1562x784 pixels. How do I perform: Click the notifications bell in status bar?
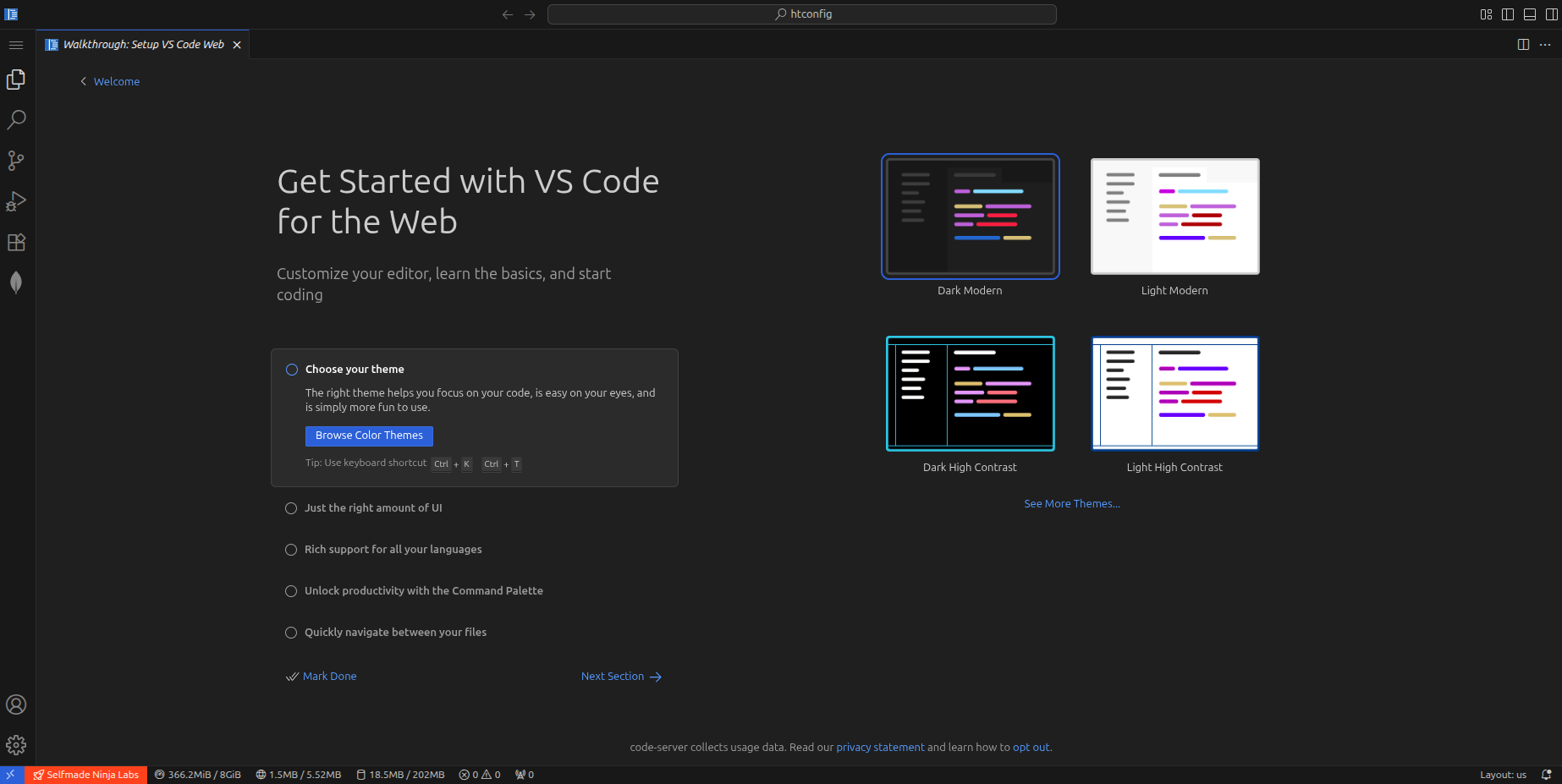click(1546, 775)
